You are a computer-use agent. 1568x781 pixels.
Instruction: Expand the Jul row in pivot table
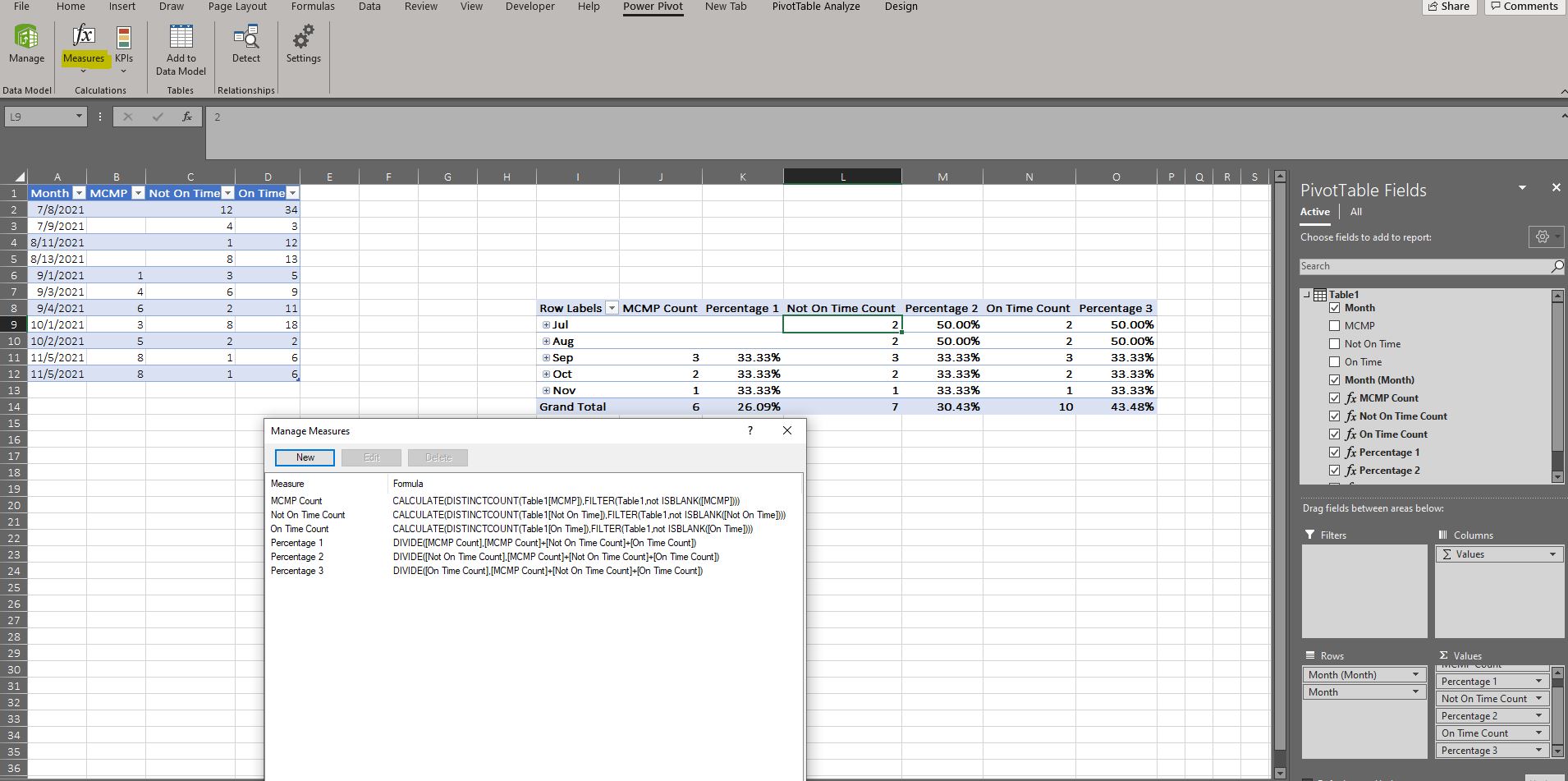tap(546, 324)
